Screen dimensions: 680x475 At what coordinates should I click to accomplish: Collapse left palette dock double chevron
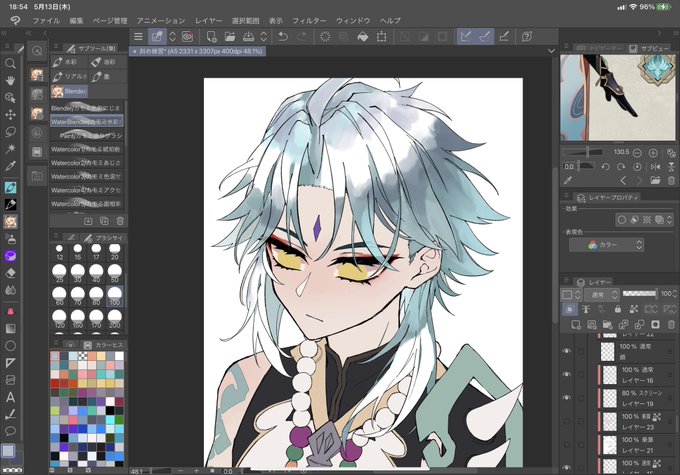tap(4, 33)
